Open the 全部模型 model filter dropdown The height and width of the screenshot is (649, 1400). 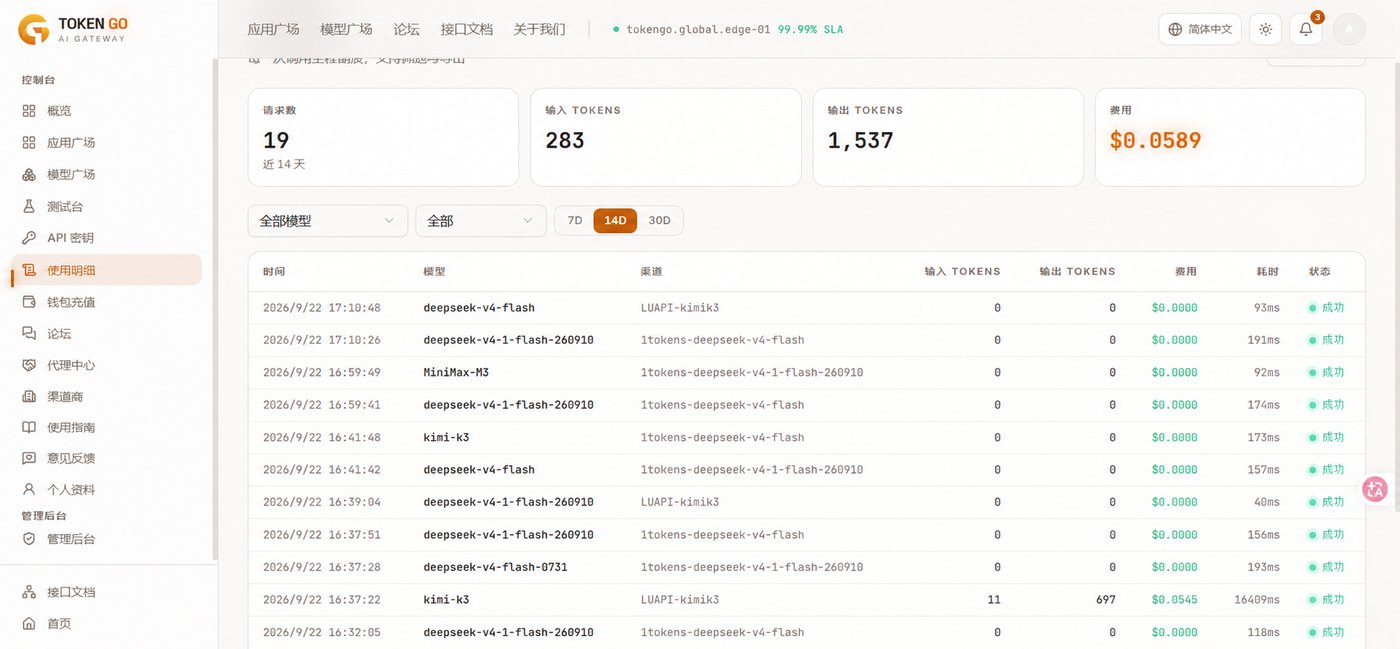tap(328, 221)
